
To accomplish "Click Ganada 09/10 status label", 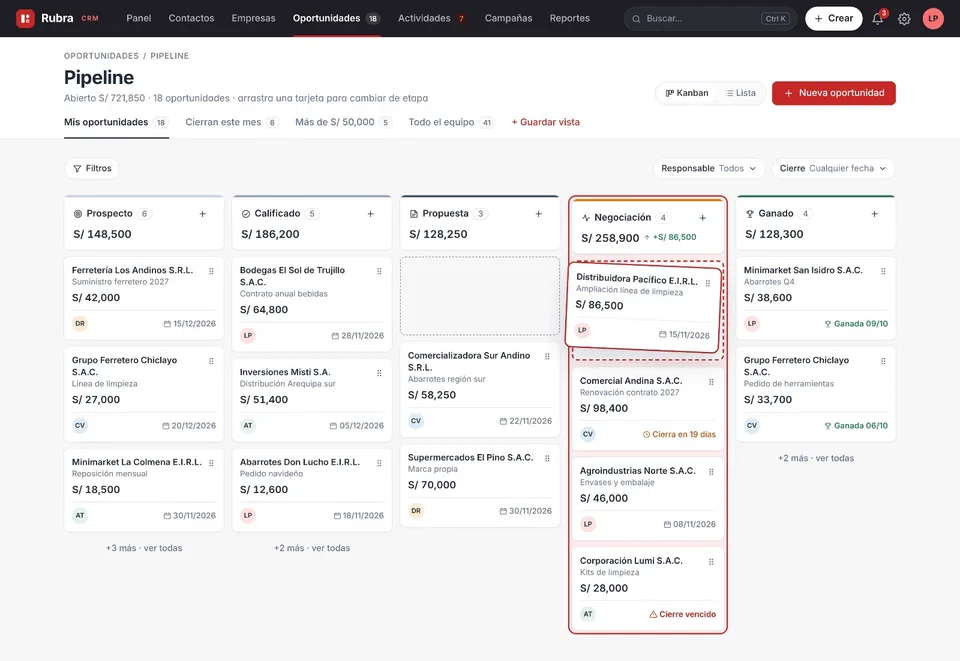I will [x=856, y=324].
